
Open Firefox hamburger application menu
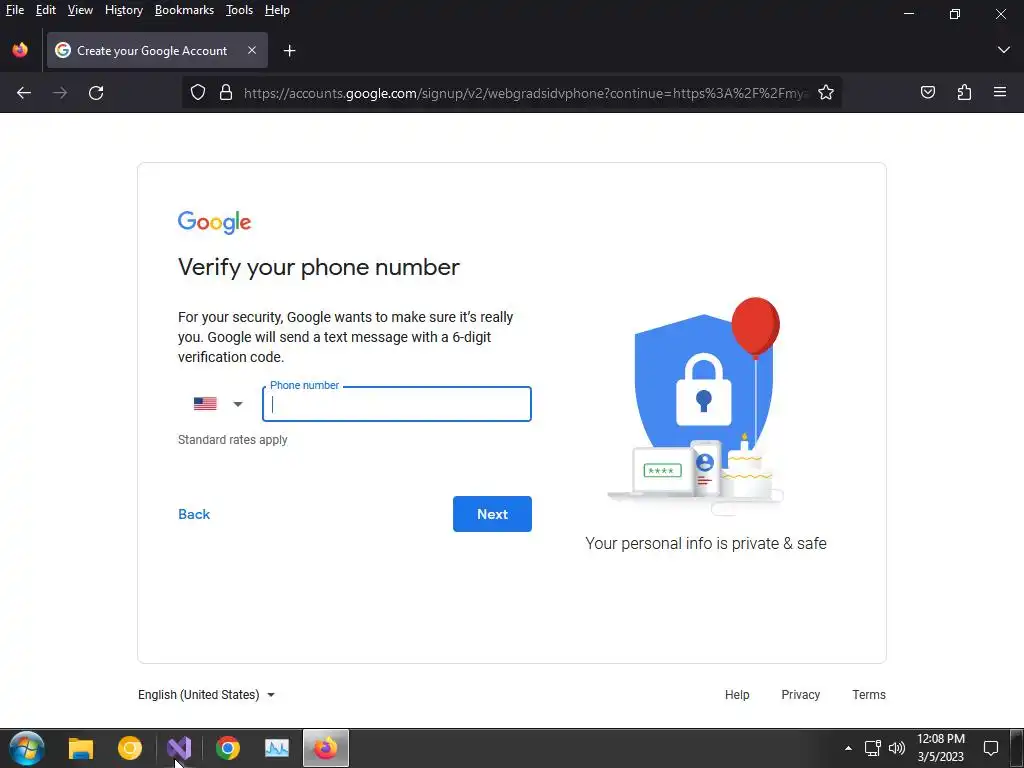click(x=1000, y=92)
